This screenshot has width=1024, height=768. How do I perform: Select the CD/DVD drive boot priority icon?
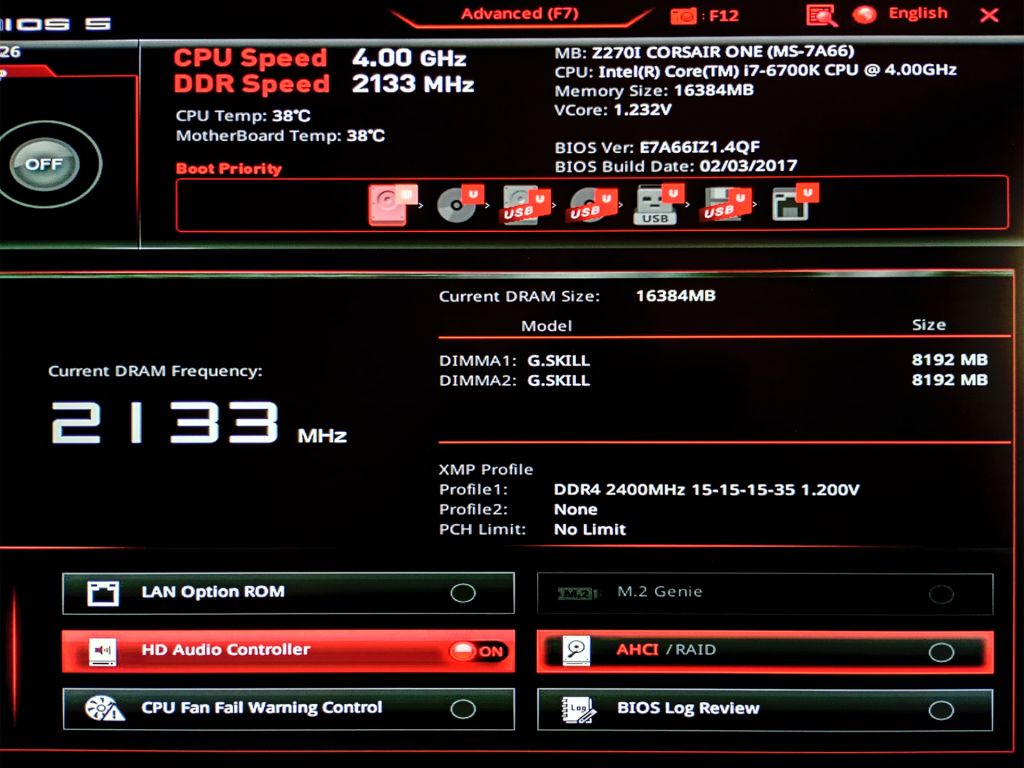pyautogui.click(x=460, y=204)
